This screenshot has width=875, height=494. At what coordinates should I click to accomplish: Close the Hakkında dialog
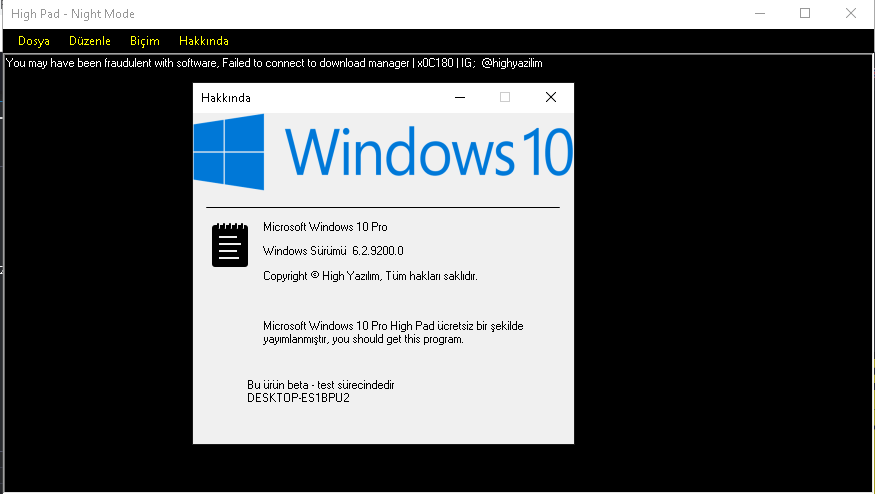(x=551, y=97)
